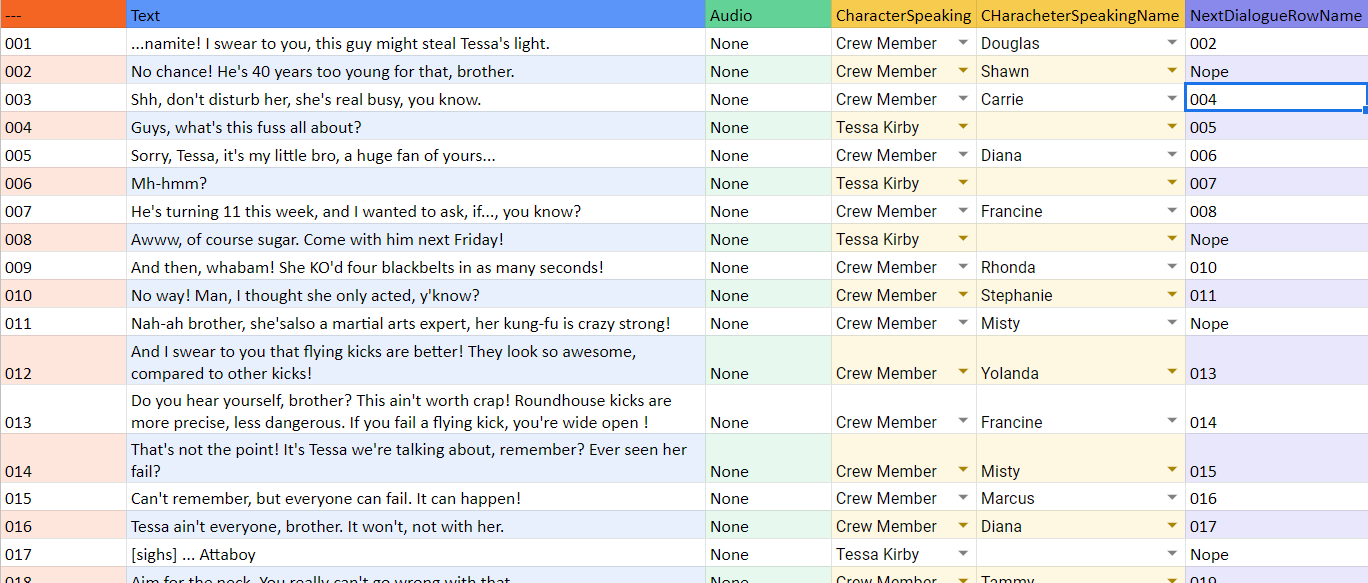Select the CharacterSpeaking column header

coord(903,15)
